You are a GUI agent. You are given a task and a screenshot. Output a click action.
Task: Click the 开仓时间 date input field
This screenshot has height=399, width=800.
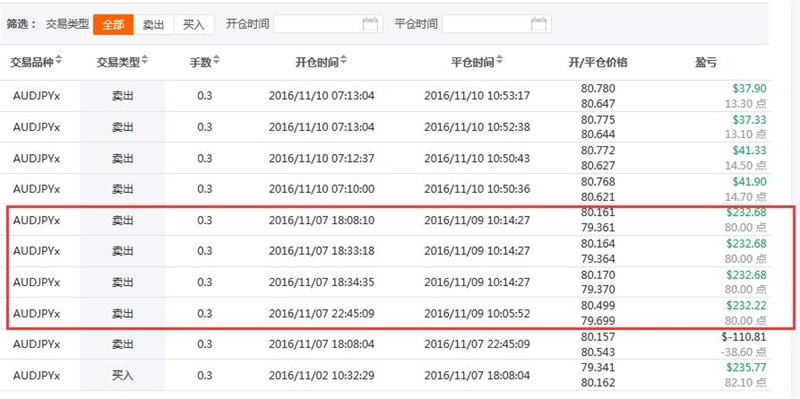tap(328, 24)
